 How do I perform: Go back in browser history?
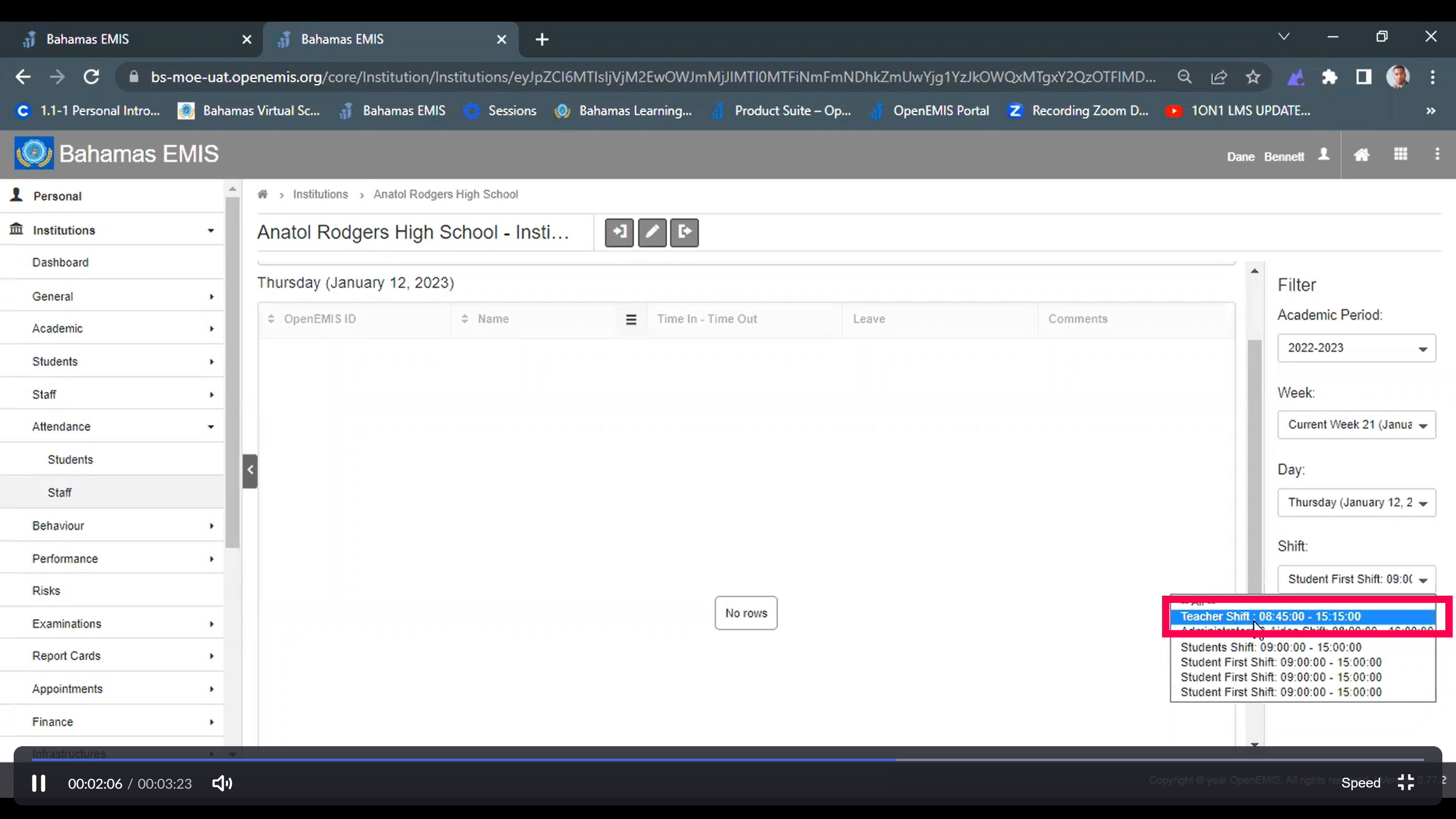(x=23, y=77)
